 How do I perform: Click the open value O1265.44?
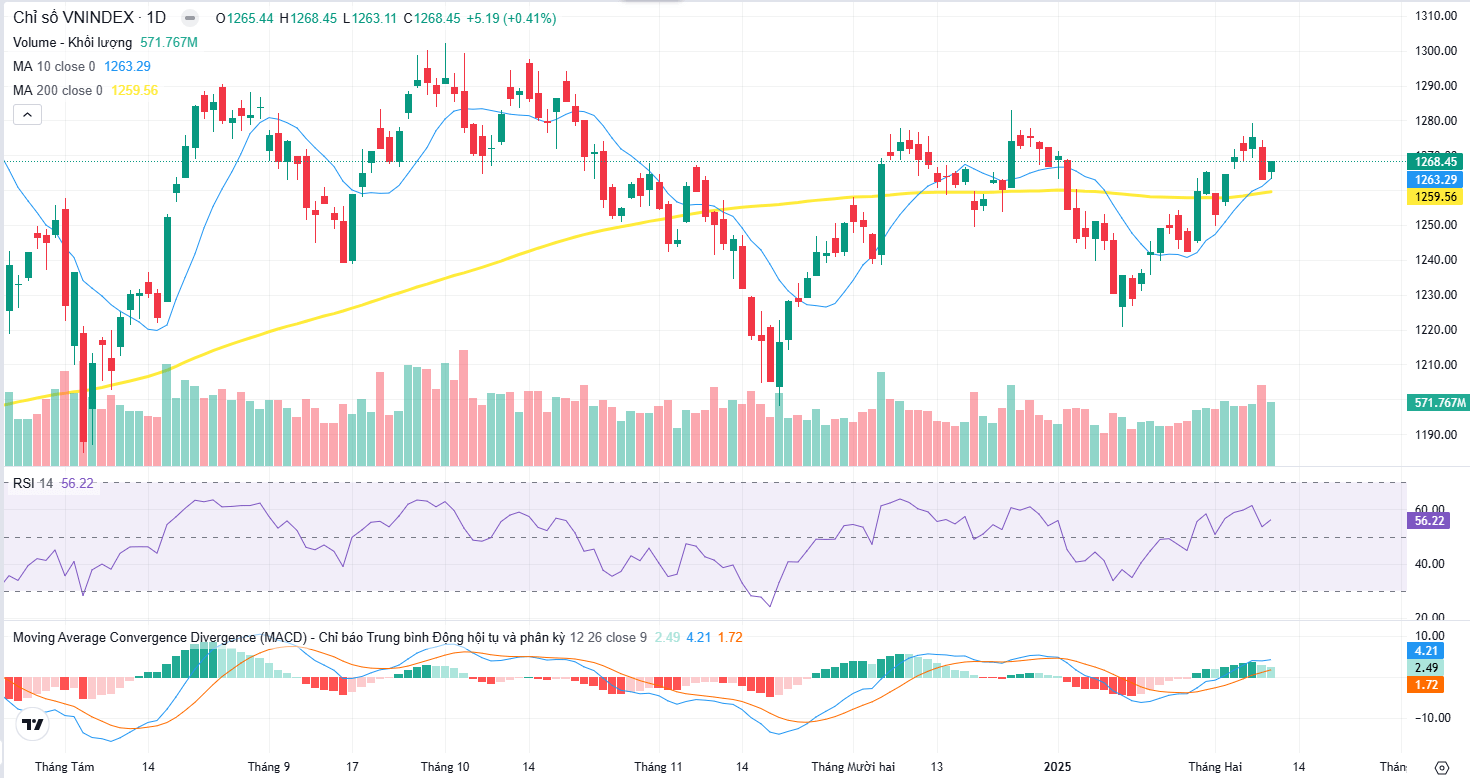(x=247, y=18)
